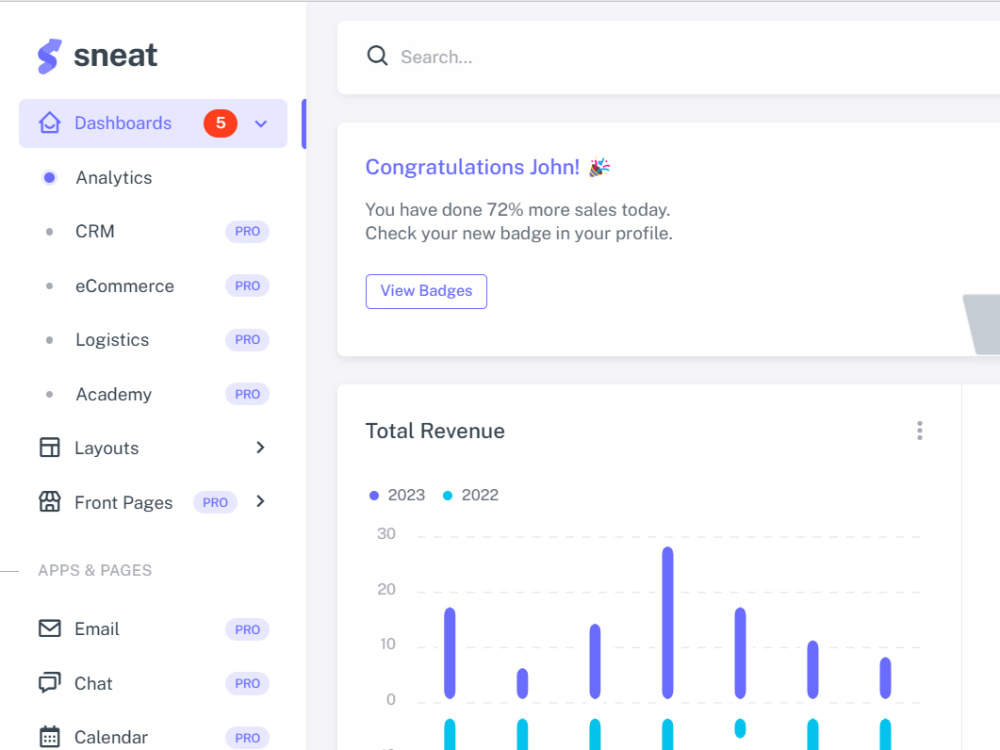Click the APPS & PAGES section header
1000x750 pixels.
point(95,570)
